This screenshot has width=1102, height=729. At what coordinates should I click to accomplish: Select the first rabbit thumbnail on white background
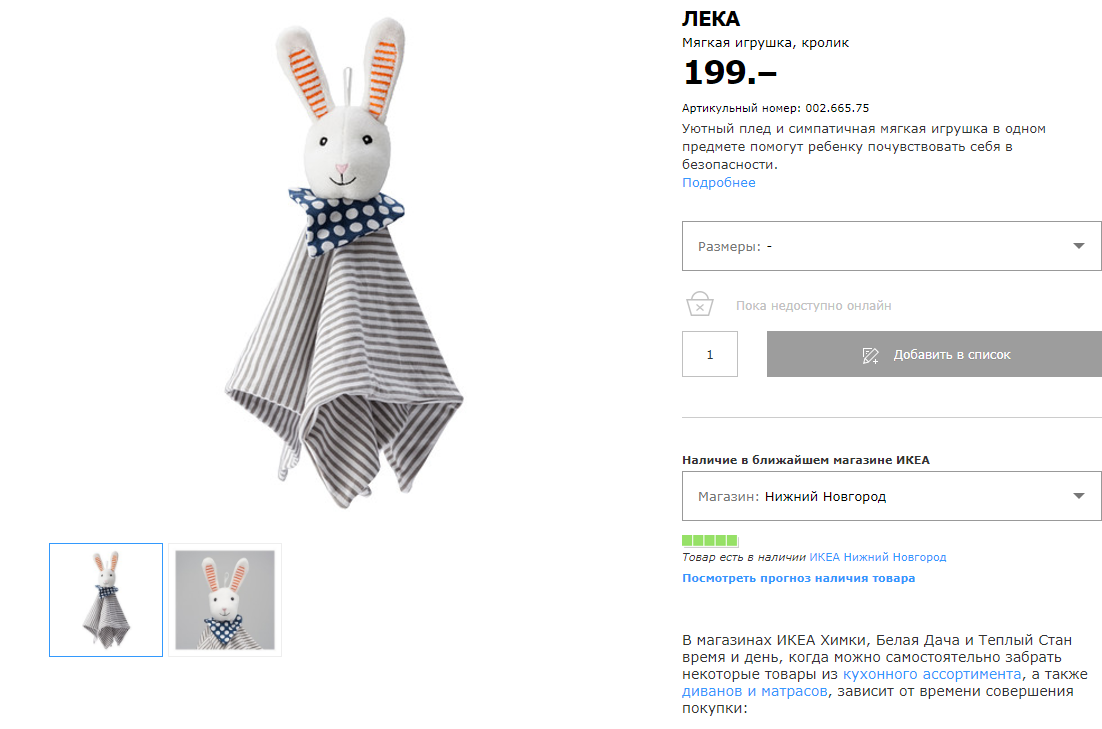click(x=106, y=600)
